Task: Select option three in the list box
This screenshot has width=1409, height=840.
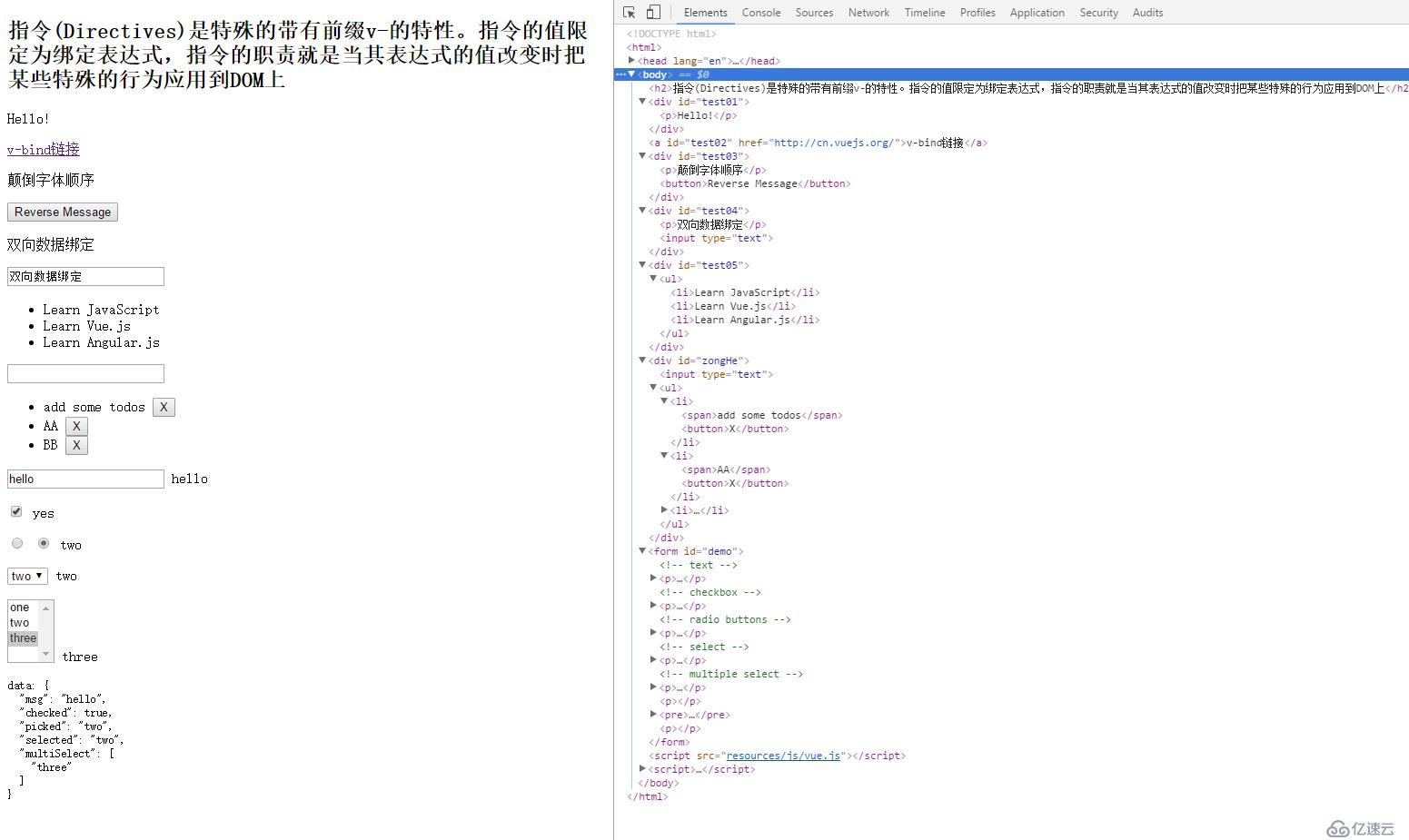Action: click(24, 638)
